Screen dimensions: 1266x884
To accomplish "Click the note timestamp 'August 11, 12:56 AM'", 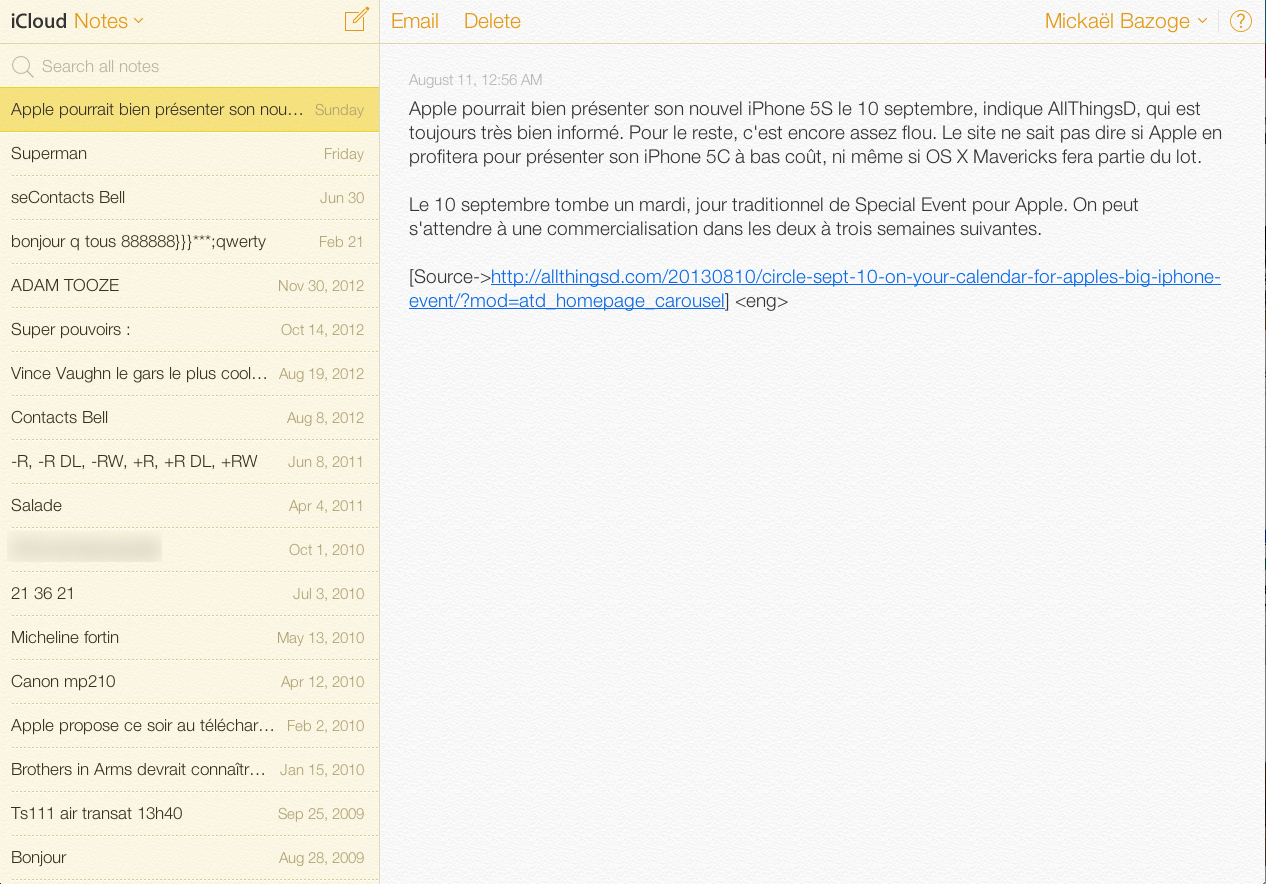I will pyautogui.click(x=476, y=80).
